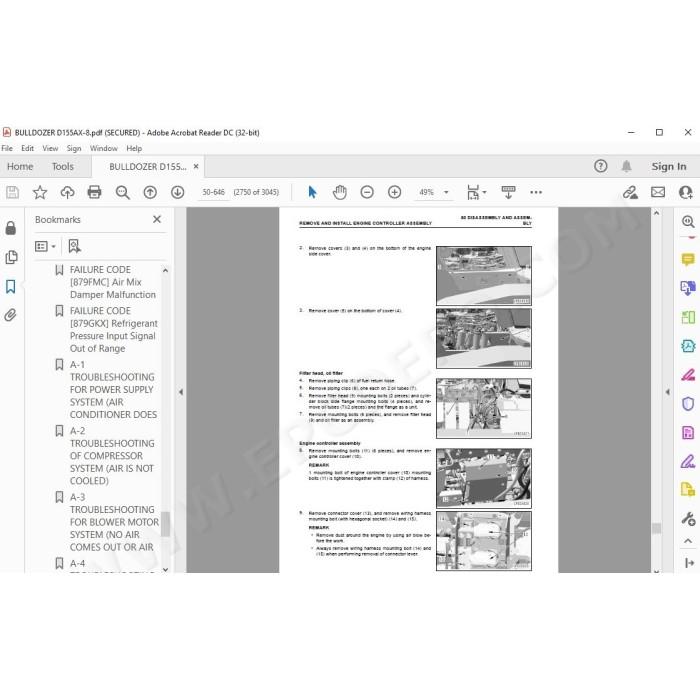700x700 pixels.
Task: Open more tools ellipsis icon
Action: coord(536,192)
